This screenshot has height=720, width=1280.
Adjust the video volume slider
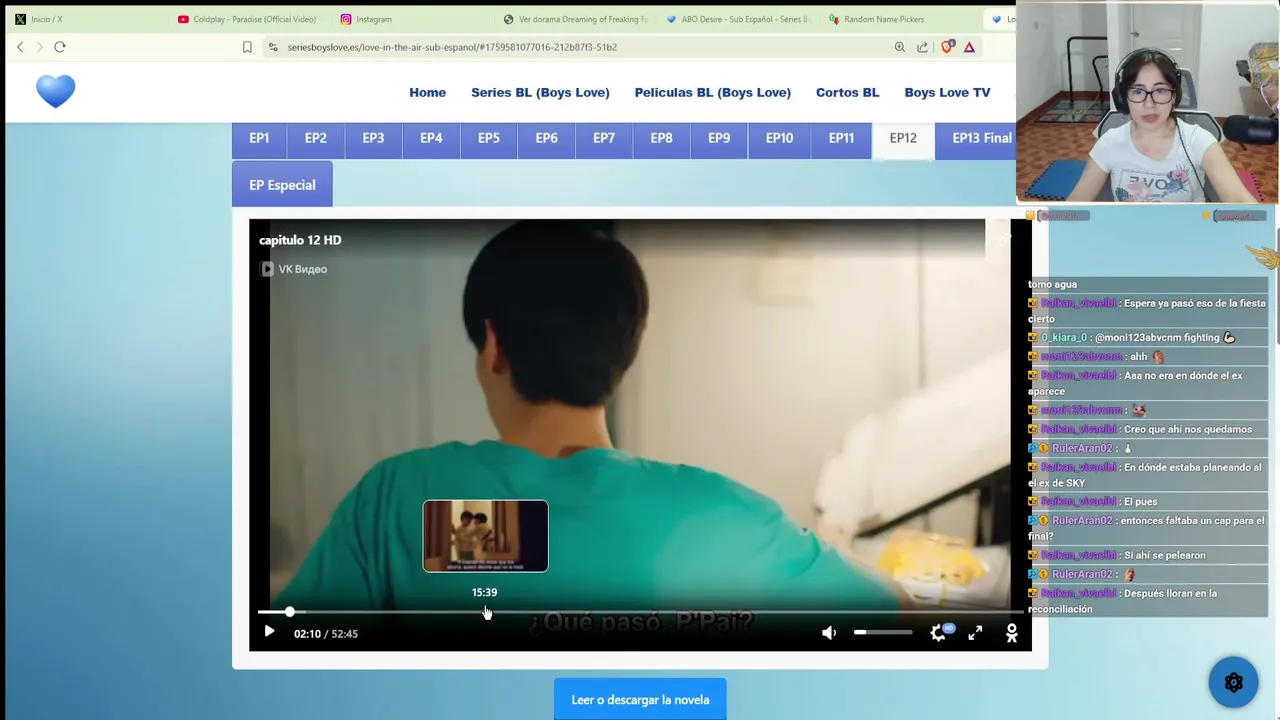883,632
